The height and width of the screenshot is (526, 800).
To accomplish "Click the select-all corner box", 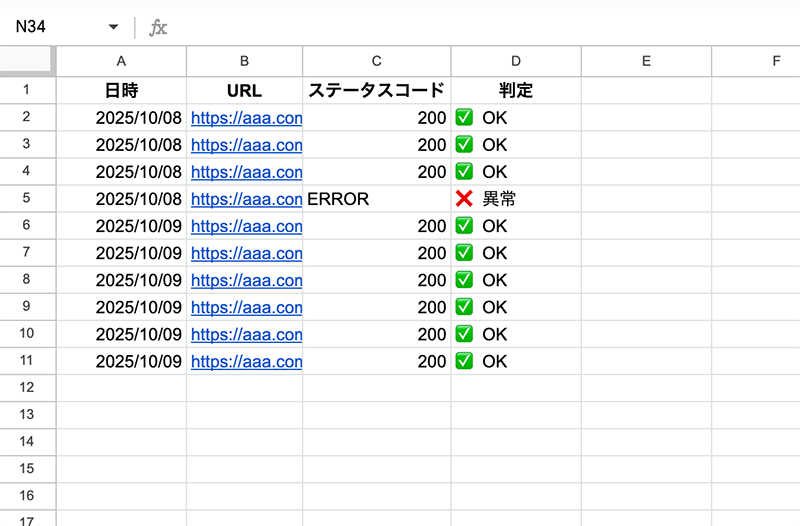I will coord(28,62).
